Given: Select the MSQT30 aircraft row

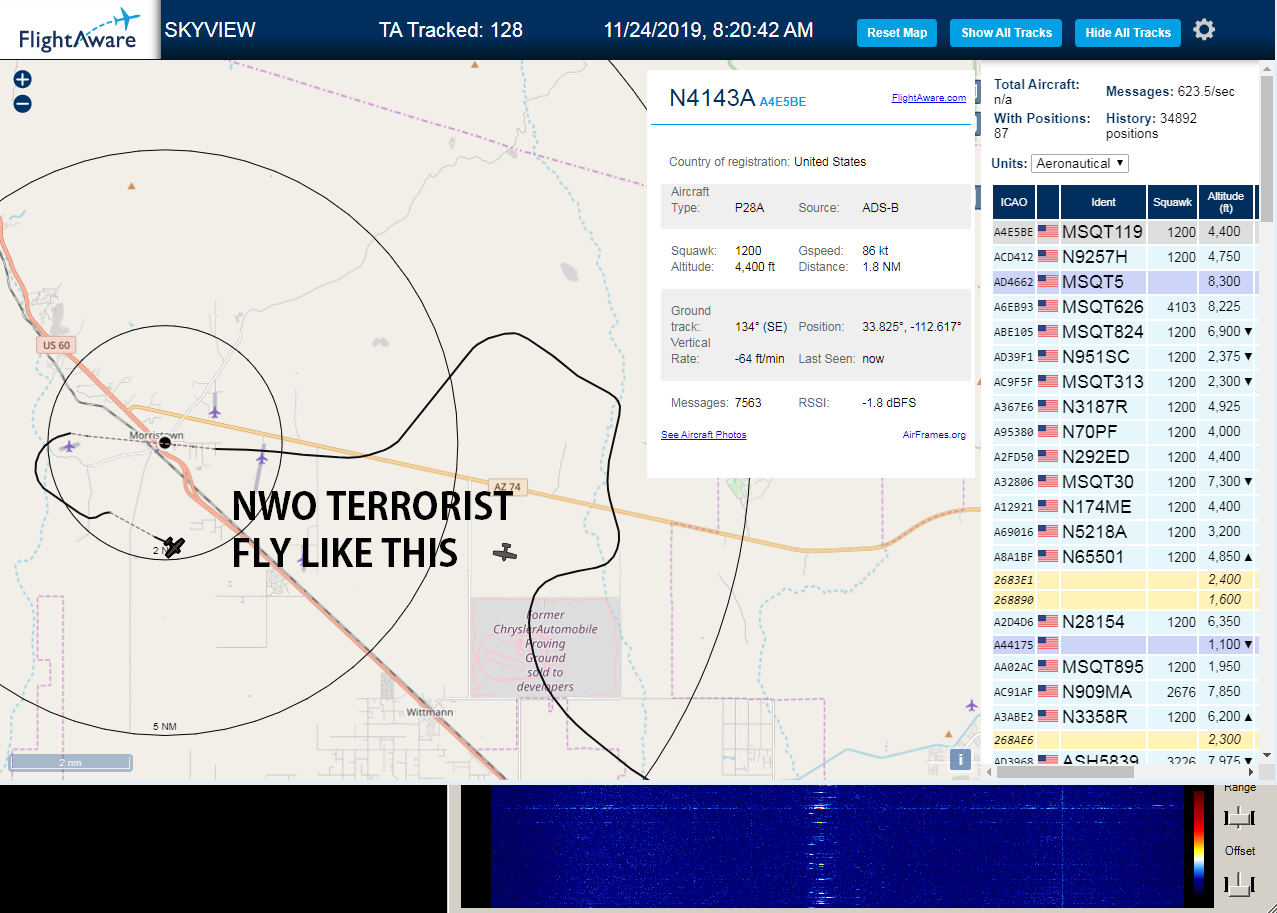Looking at the screenshot, I should (1124, 482).
